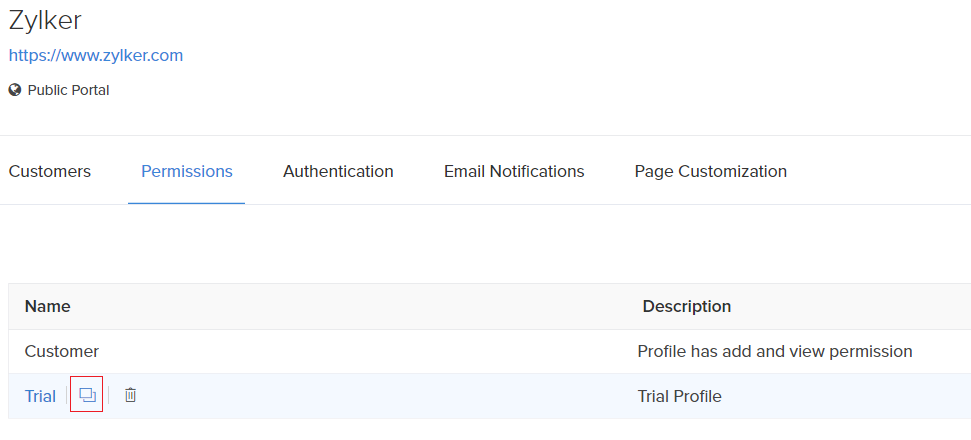Click the blank table header area between Name and Description
971x440 pixels.
coord(350,306)
